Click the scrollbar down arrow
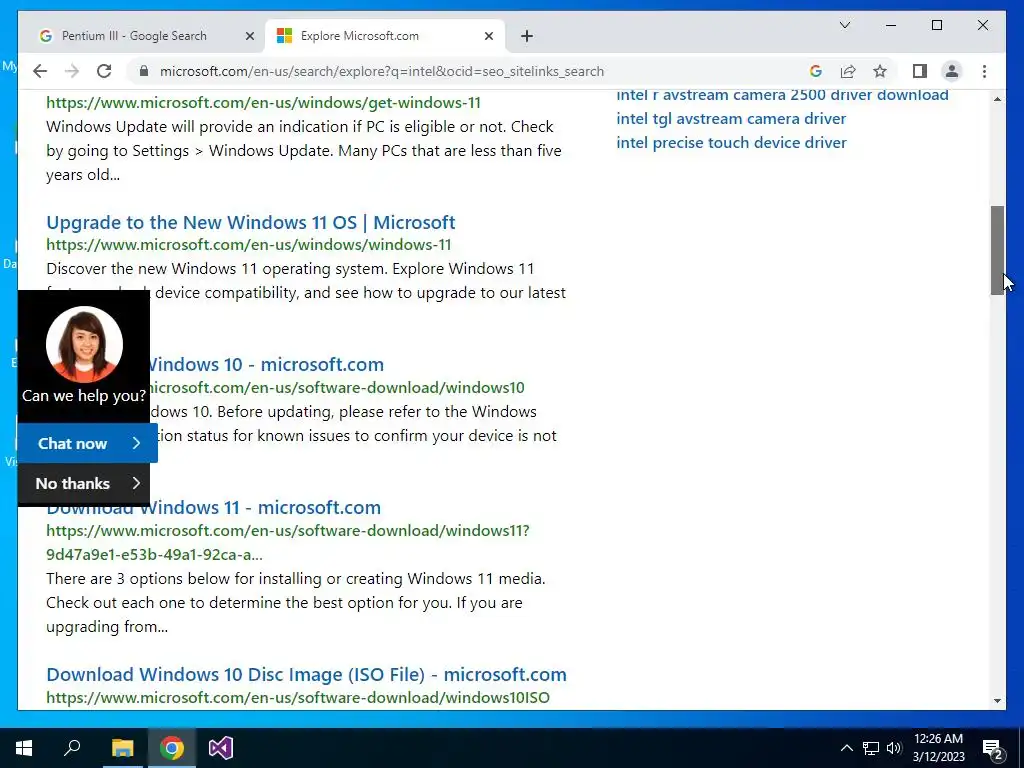The image size is (1024, 768). click(x=997, y=700)
